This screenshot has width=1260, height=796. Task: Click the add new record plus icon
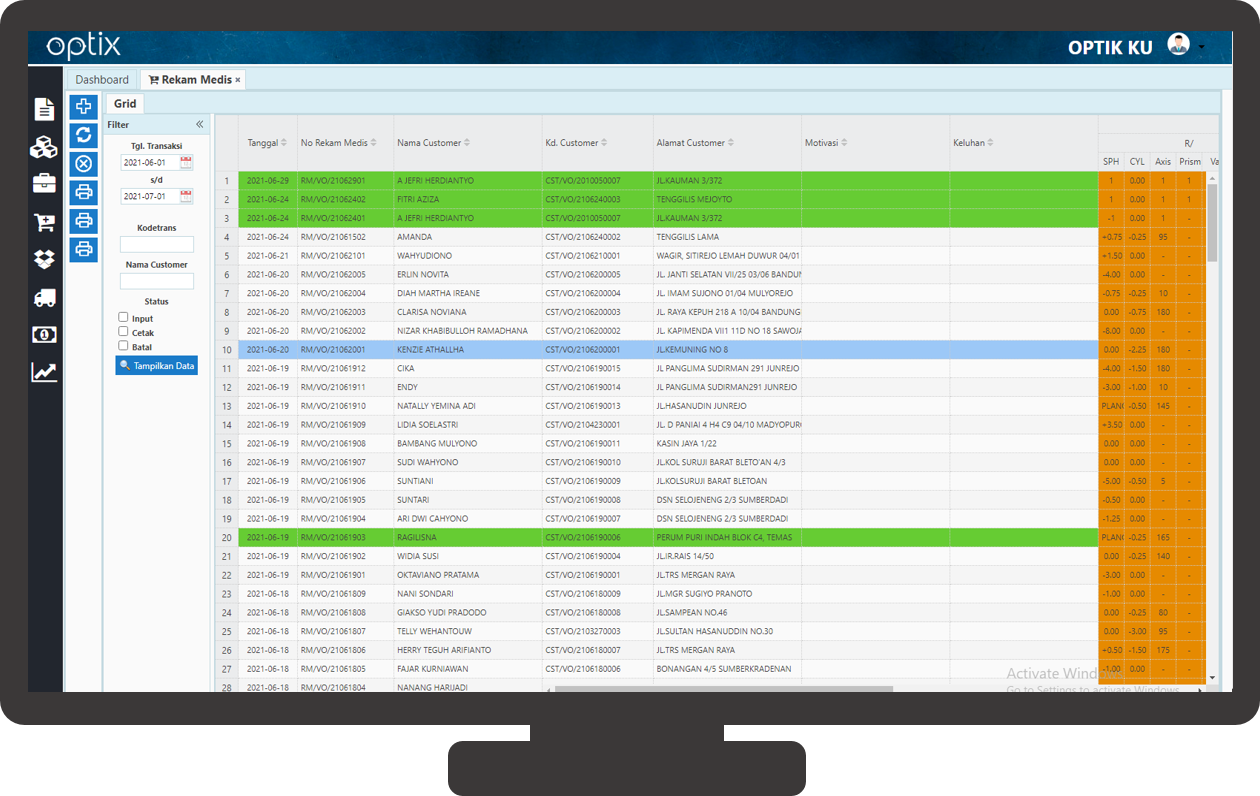tap(84, 107)
